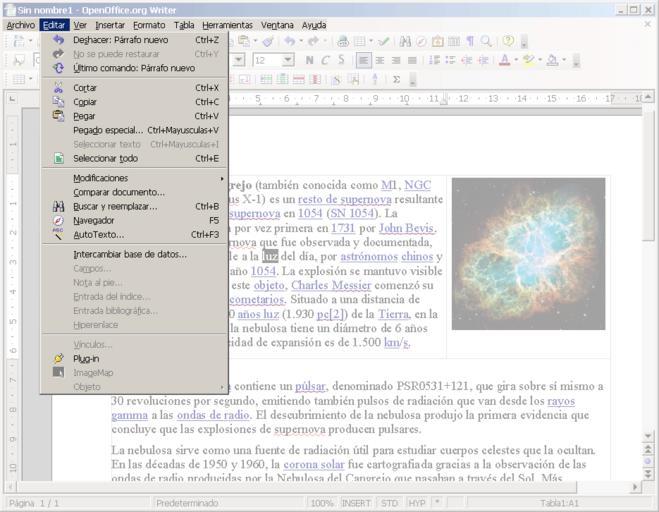Toggle INSERT mode in status bar
Viewport: 659px width, 512px height.
[x=355, y=503]
